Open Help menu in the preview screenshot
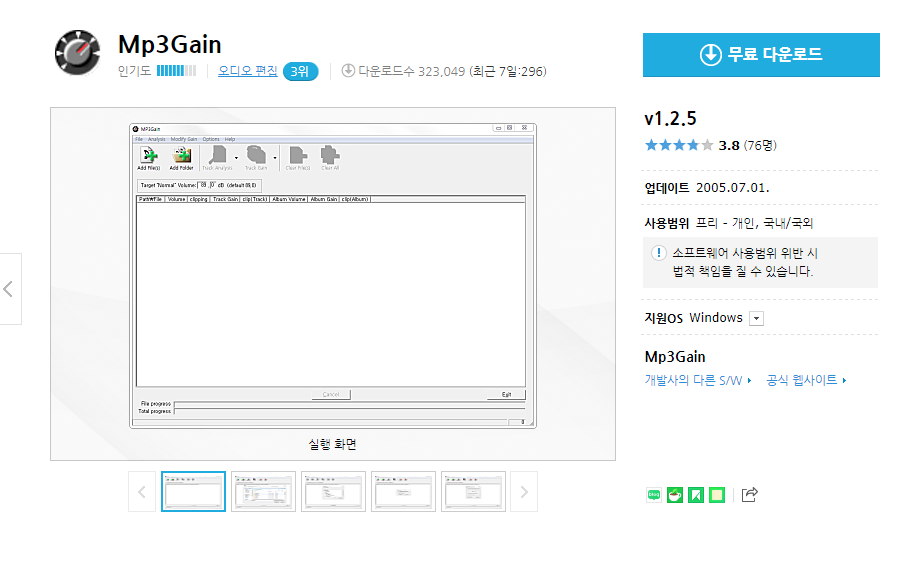This screenshot has height=562, width=909. 230,139
